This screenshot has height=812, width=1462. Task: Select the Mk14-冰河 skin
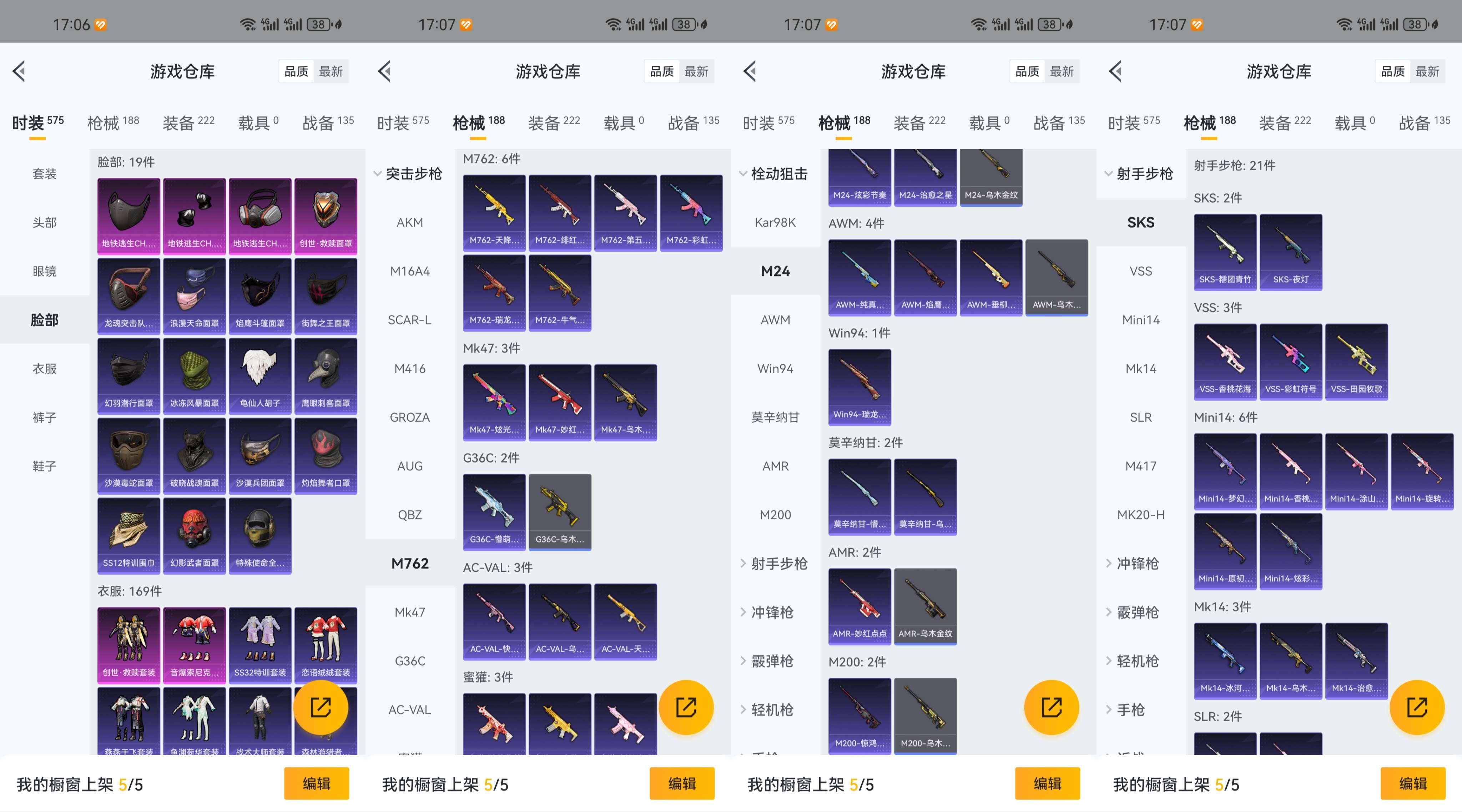1225,661
